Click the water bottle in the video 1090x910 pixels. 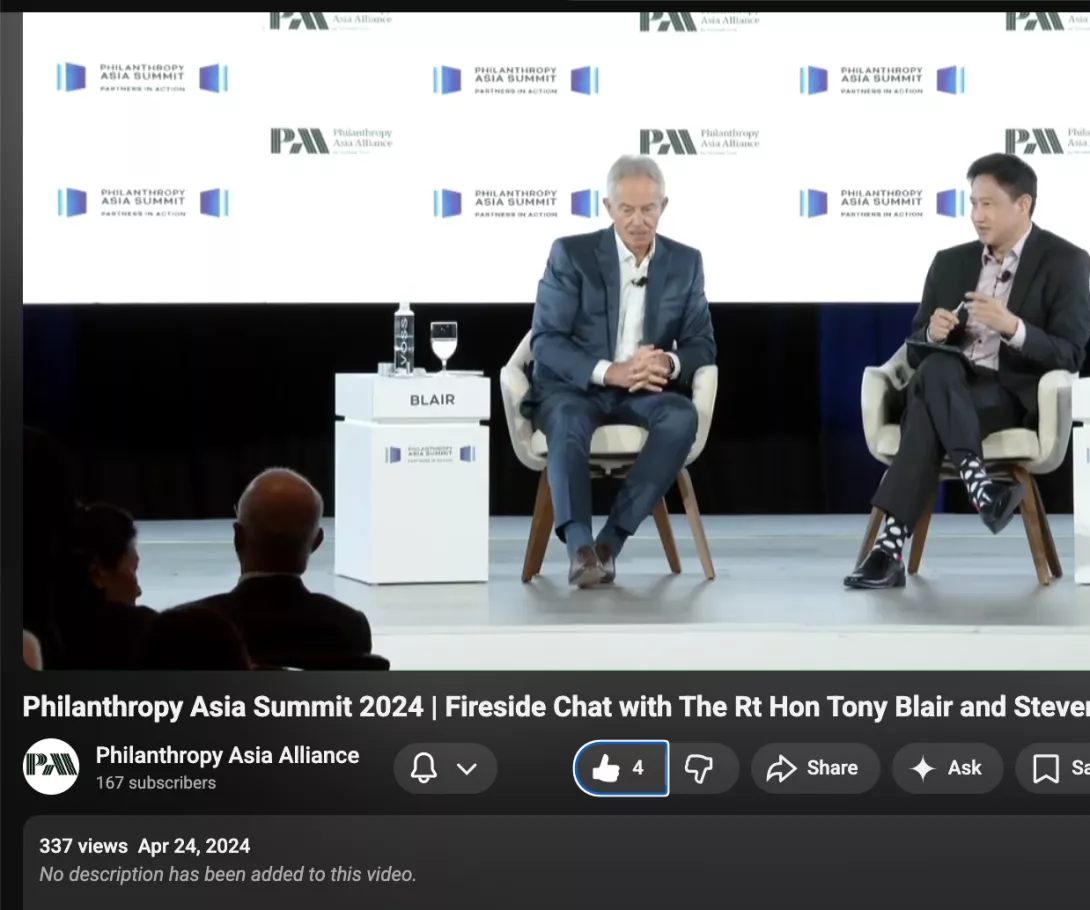pyautogui.click(x=404, y=338)
